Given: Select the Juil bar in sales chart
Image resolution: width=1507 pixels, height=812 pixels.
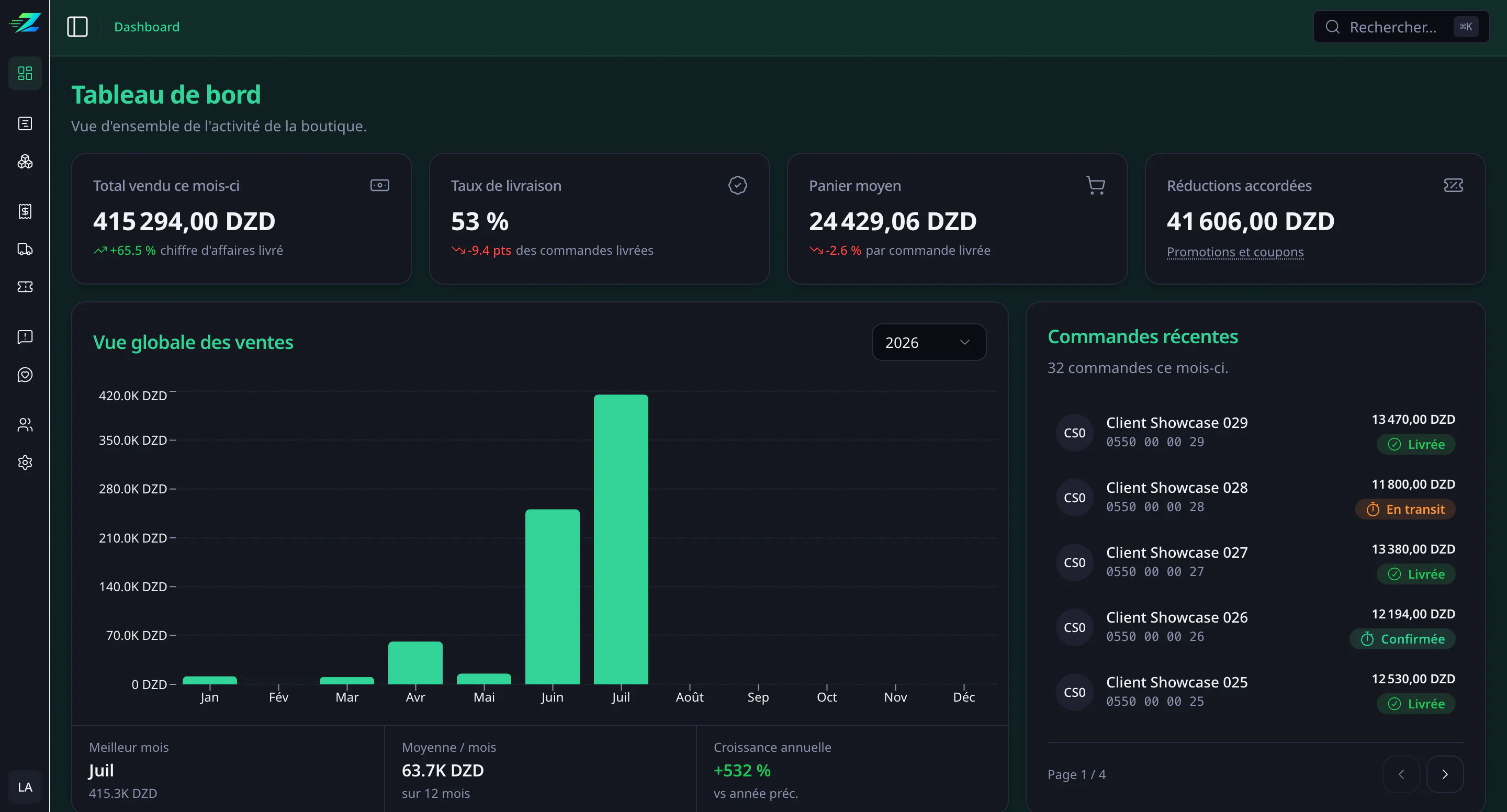Looking at the screenshot, I should 621,539.
